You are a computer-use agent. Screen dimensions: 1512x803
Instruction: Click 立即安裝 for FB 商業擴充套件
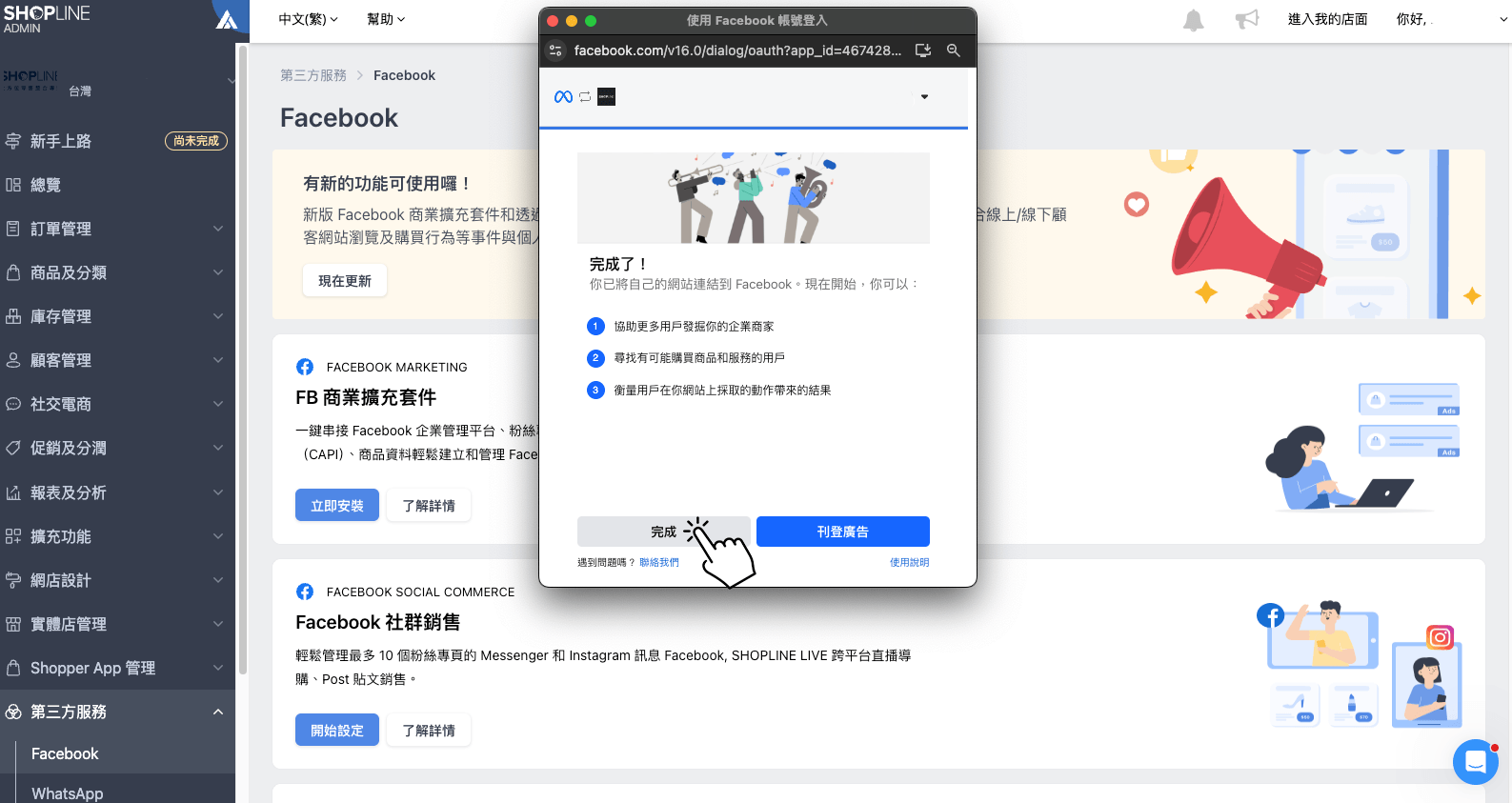pyautogui.click(x=337, y=506)
